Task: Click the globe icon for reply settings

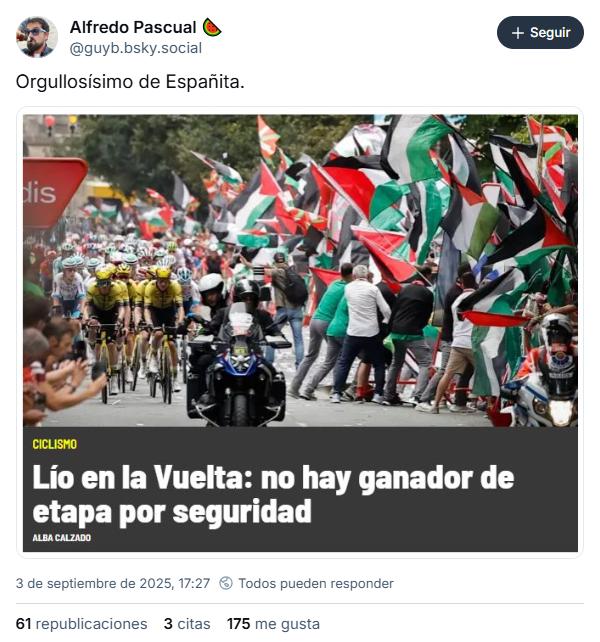Action: click(226, 583)
